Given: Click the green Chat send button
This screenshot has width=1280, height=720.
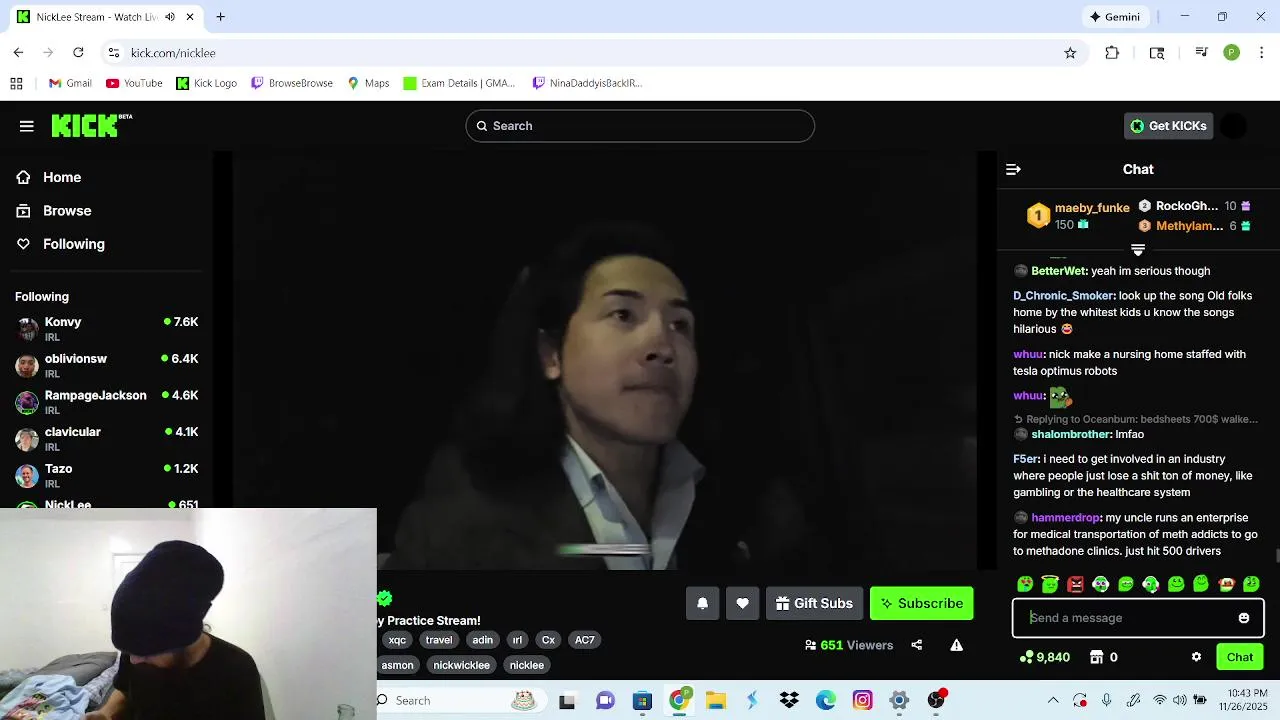Looking at the screenshot, I should (1240, 657).
